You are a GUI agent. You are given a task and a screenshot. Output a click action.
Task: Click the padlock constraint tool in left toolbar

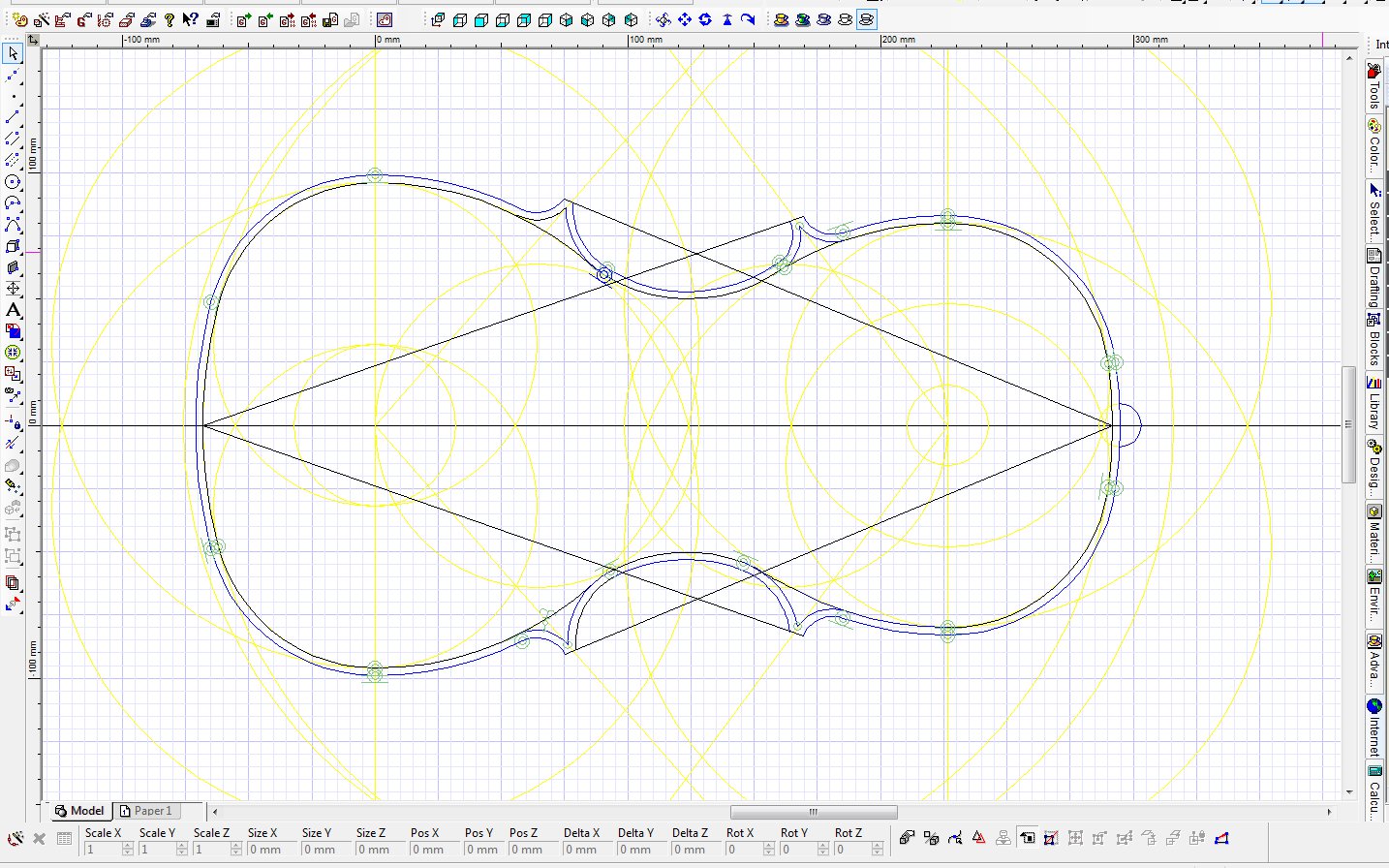(13, 422)
